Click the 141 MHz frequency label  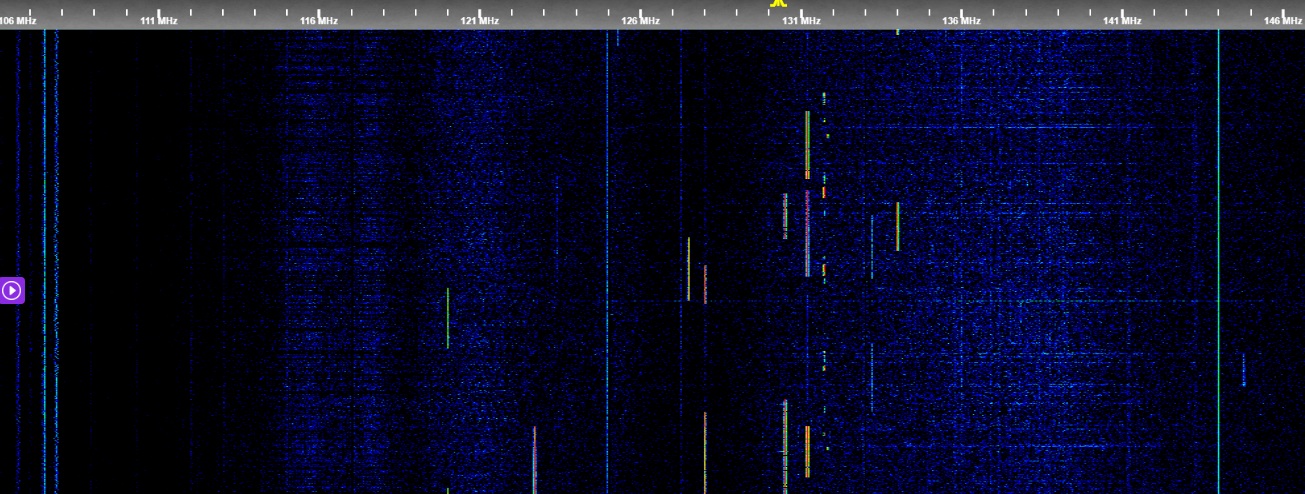tap(1122, 21)
